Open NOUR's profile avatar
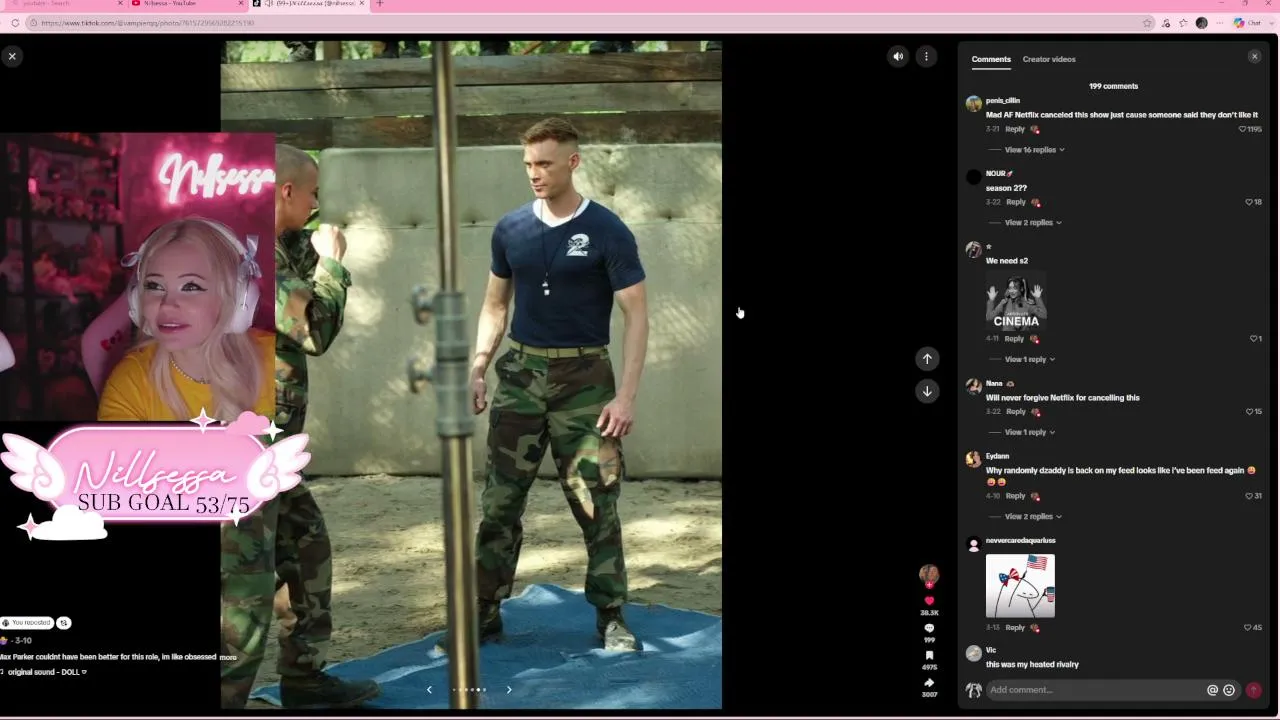 tap(973, 177)
